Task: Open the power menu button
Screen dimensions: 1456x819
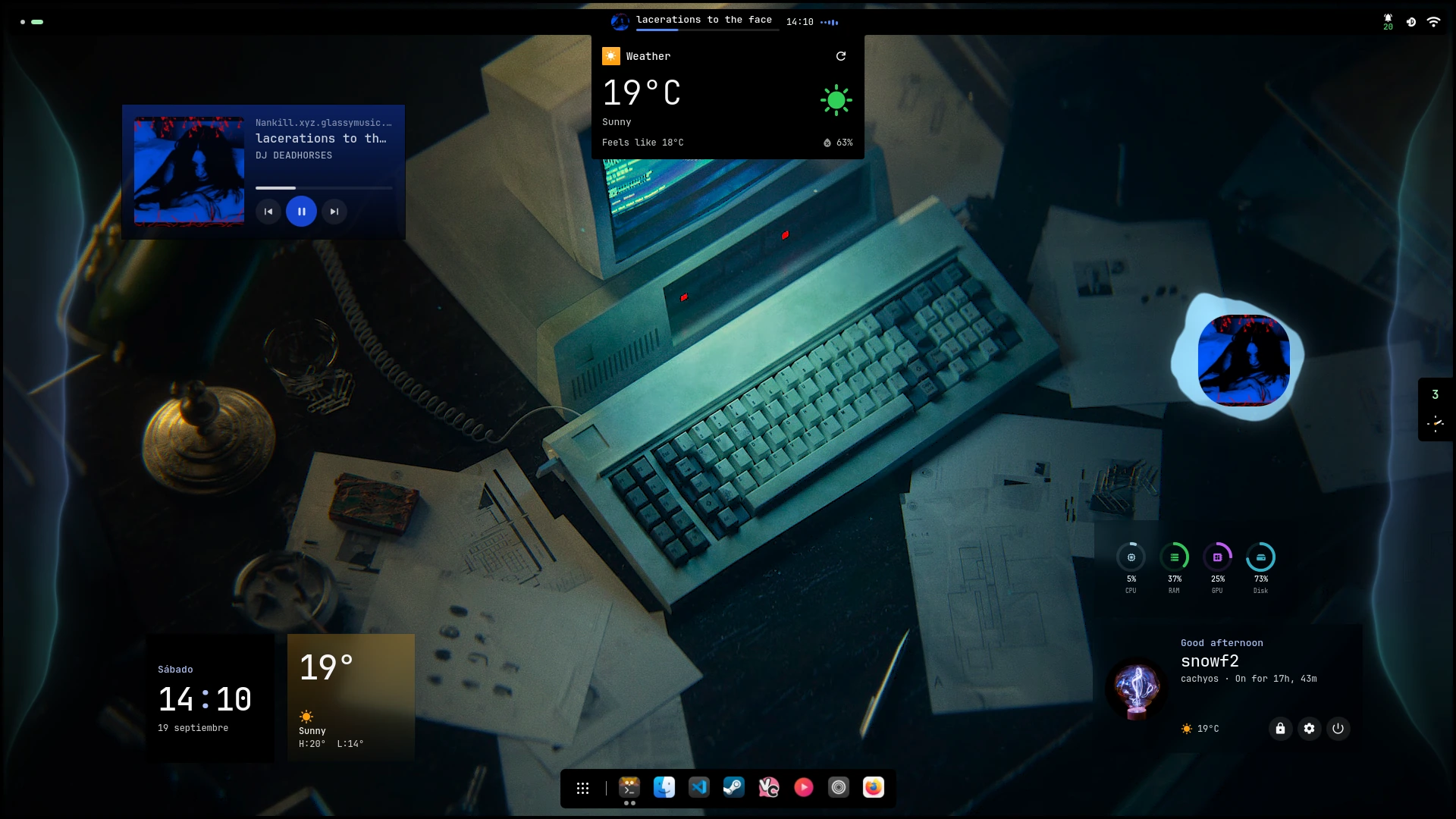Action: click(1338, 729)
